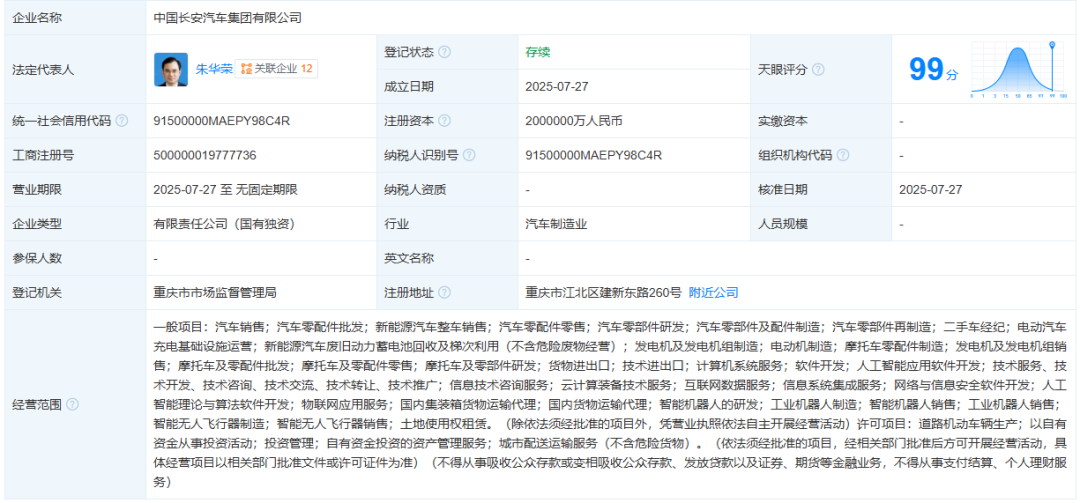Click the 企业类型 label
This screenshot has height=503, width=1080.
pyautogui.click(x=37, y=224)
